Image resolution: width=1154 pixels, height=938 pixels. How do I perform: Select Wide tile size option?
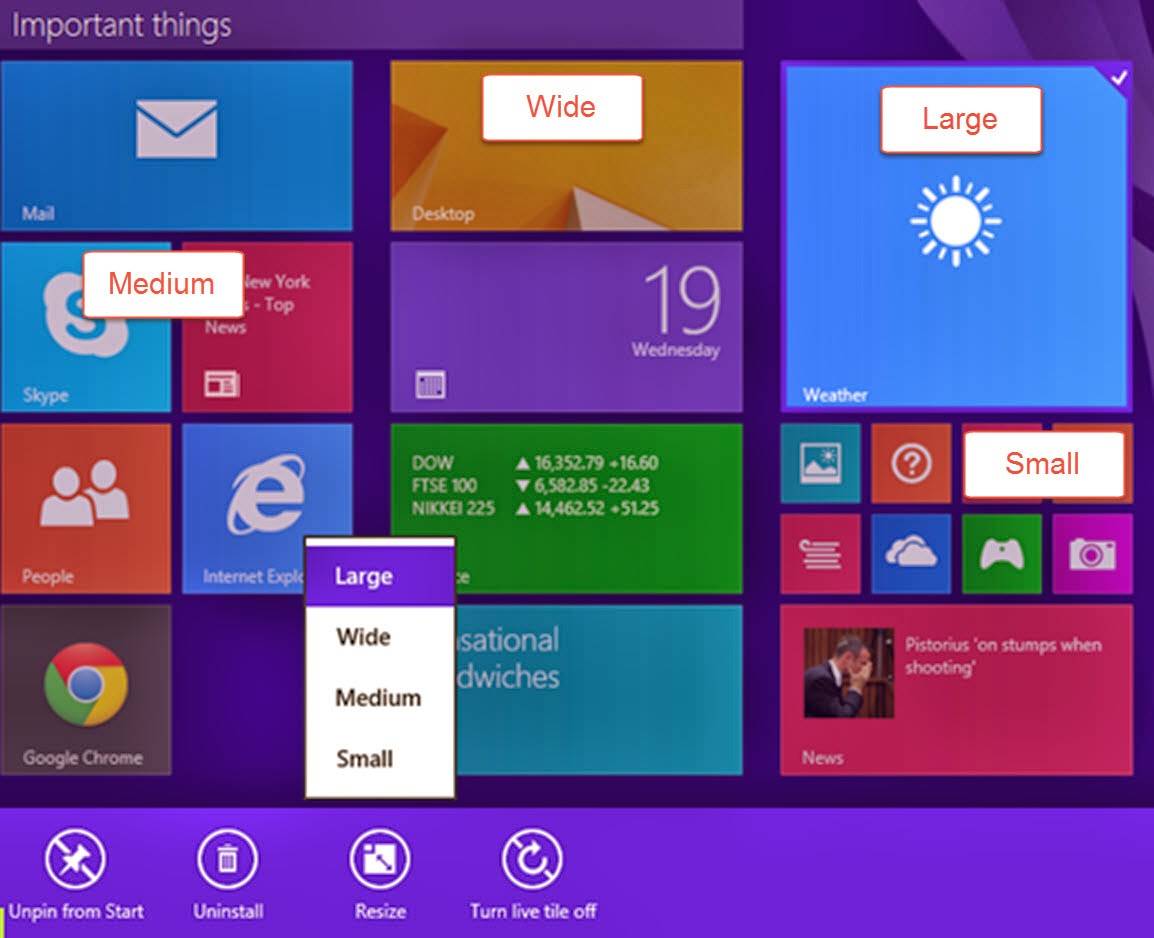tap(363, 637)
